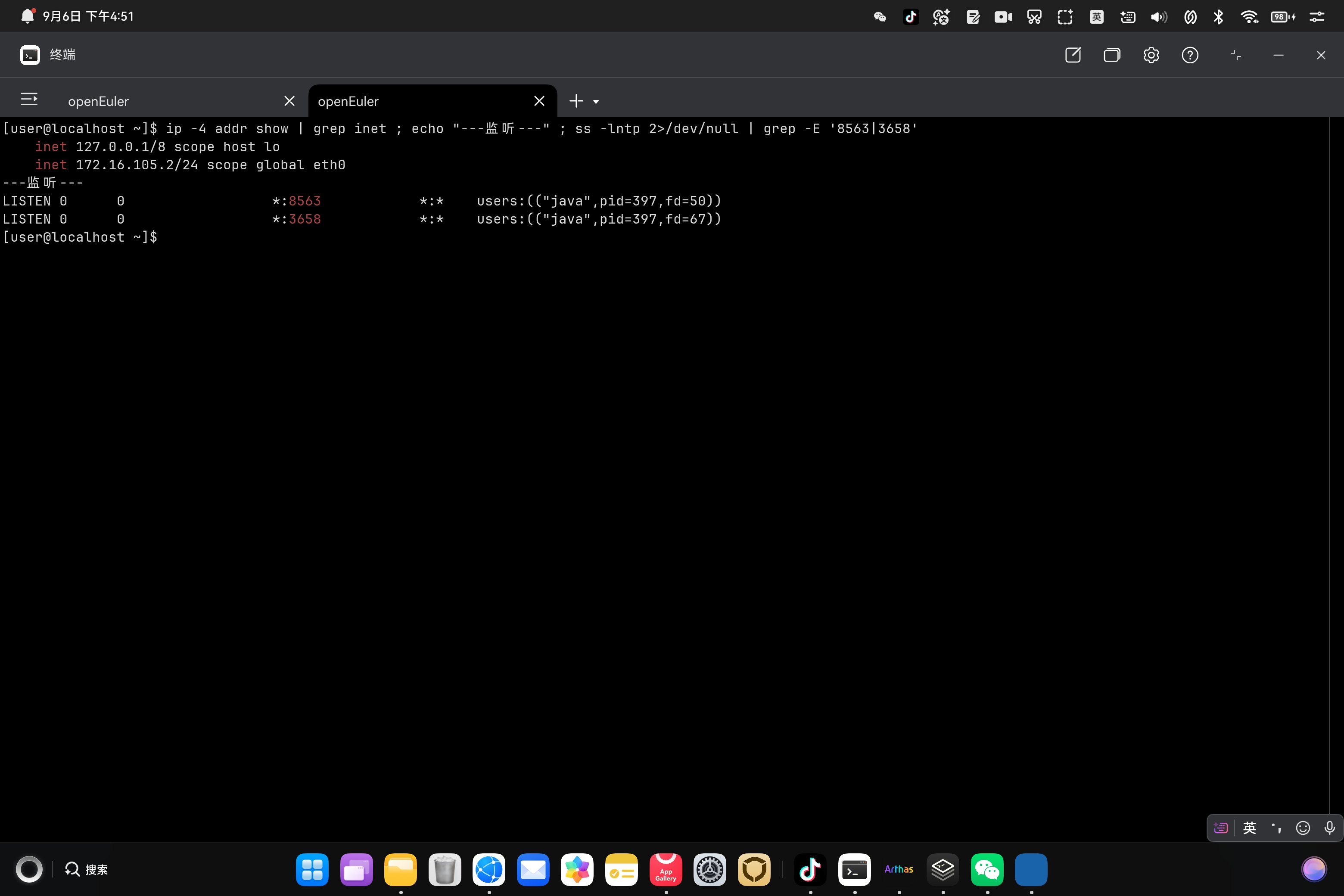Open TikTok tray icon in top bar
The image size is (1344, 896).
pyautogui.click(x=910, y=16)
